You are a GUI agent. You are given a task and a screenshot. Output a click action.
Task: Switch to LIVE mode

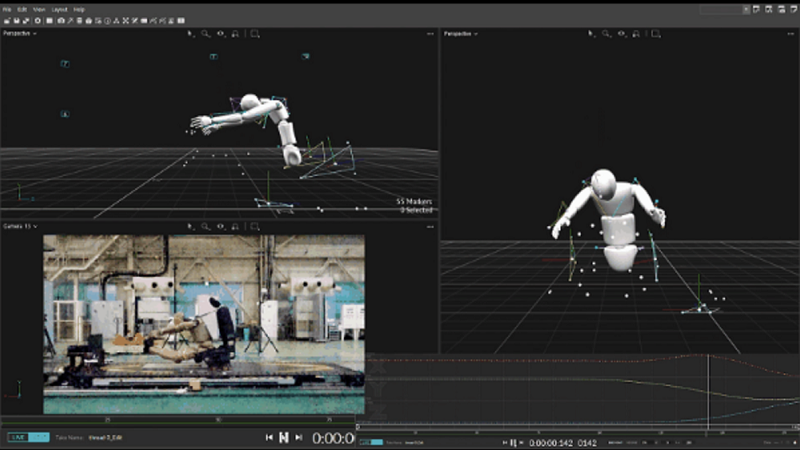18,437
